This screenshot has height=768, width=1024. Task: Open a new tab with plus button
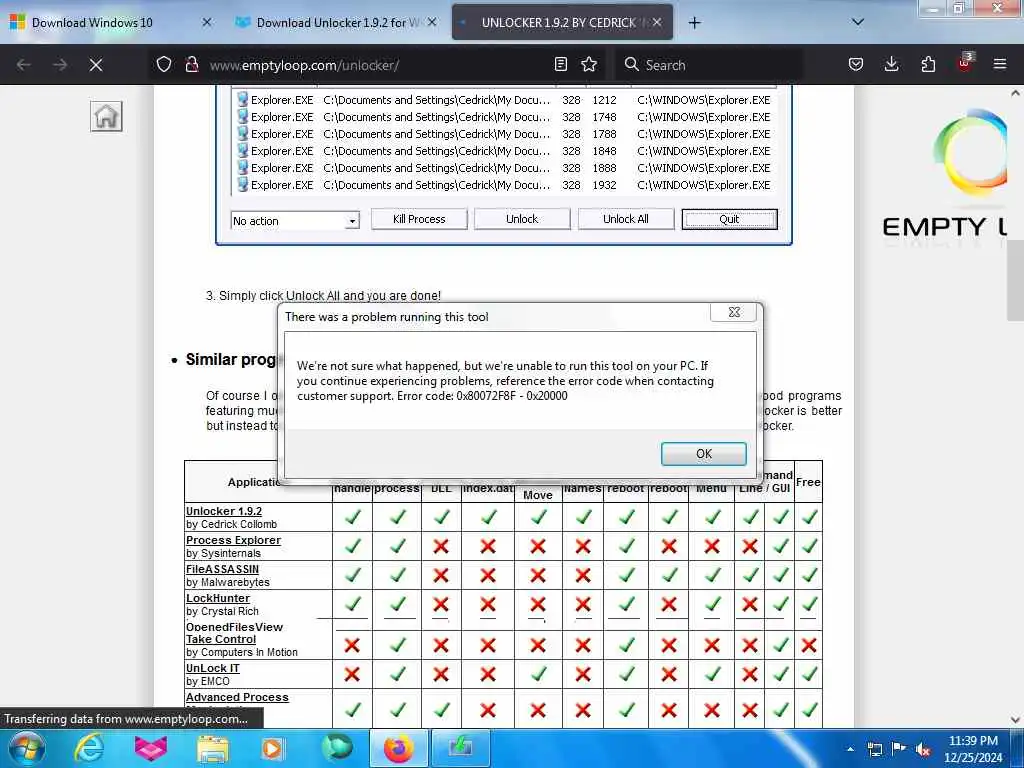click(x=694, y=23)
